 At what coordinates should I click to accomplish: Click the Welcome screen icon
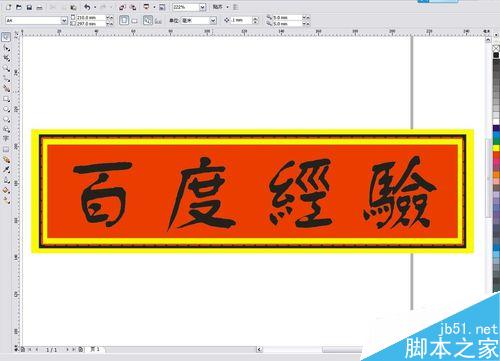(162, 7)
